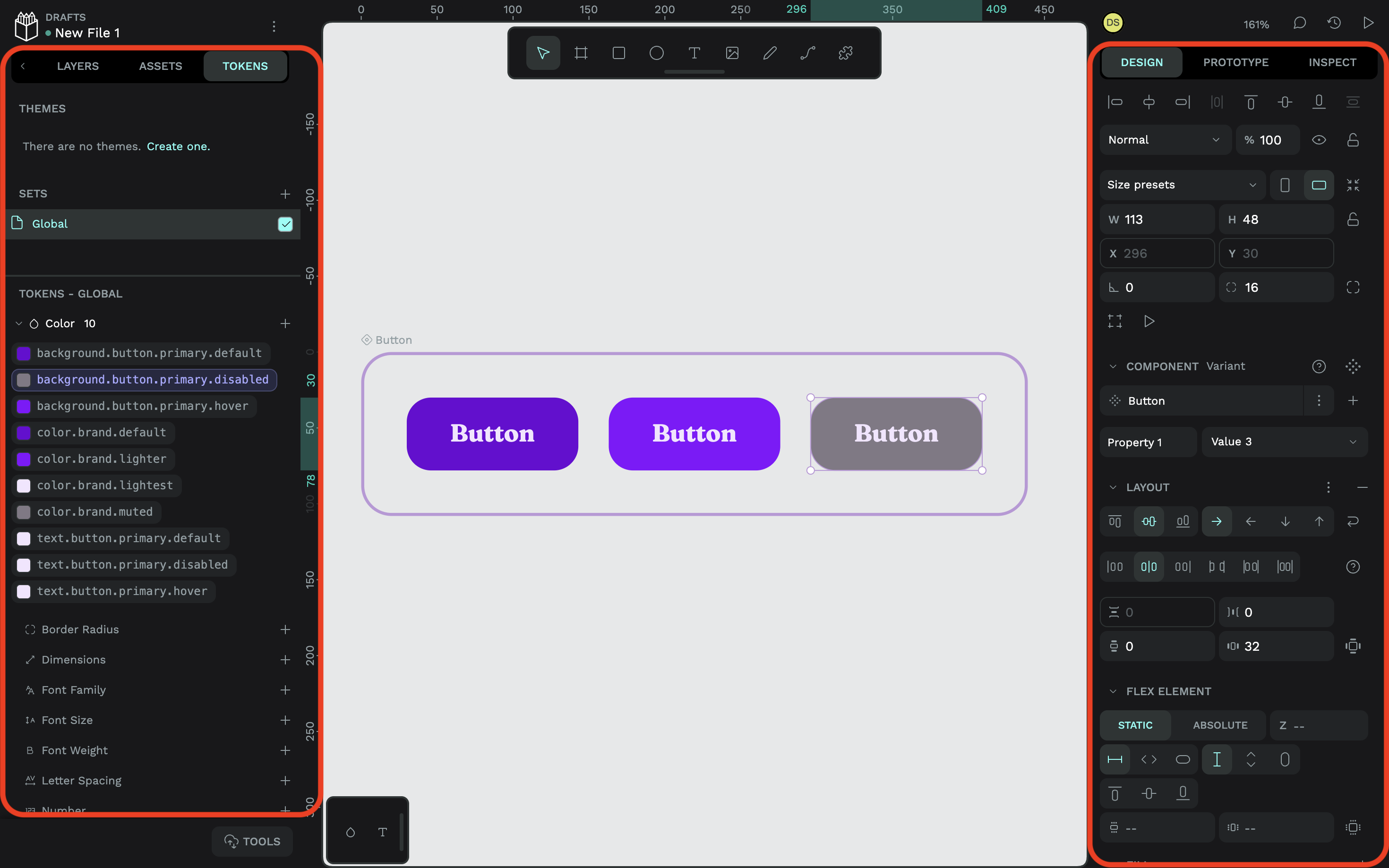Open the comments icon at top right
This screenshot has width=1389, height=868.
tap(1299, 23)
